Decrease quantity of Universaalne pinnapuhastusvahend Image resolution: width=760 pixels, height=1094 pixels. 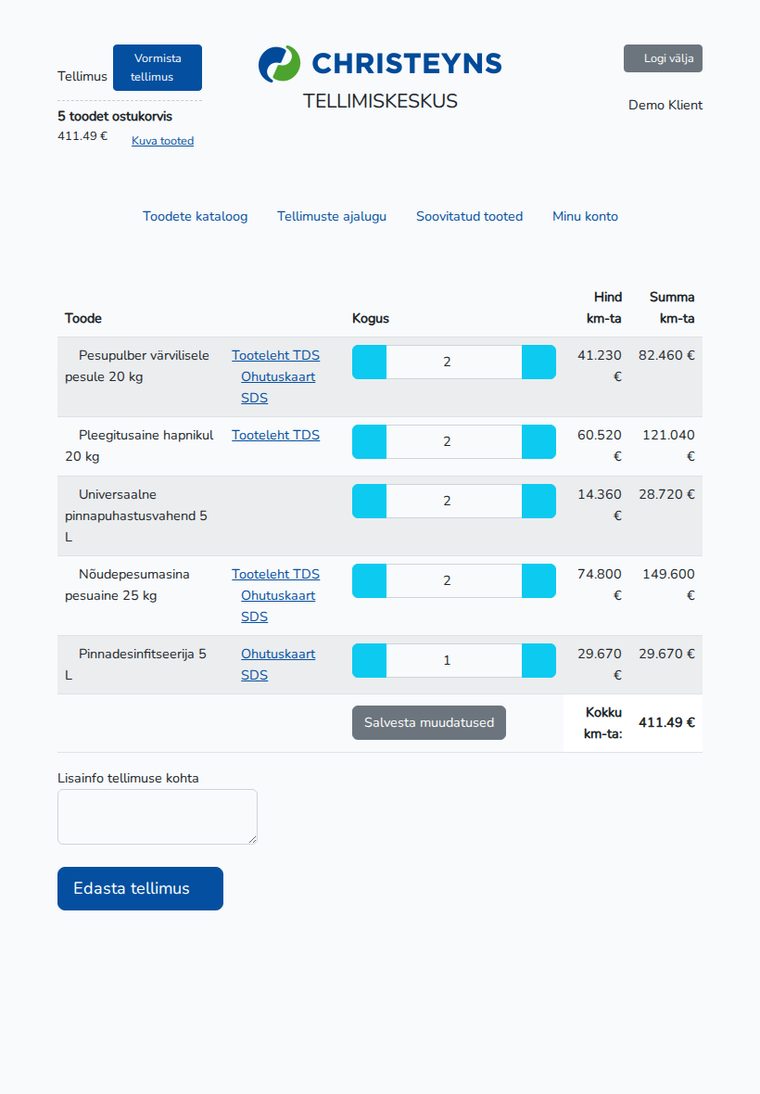pos(369,501)
